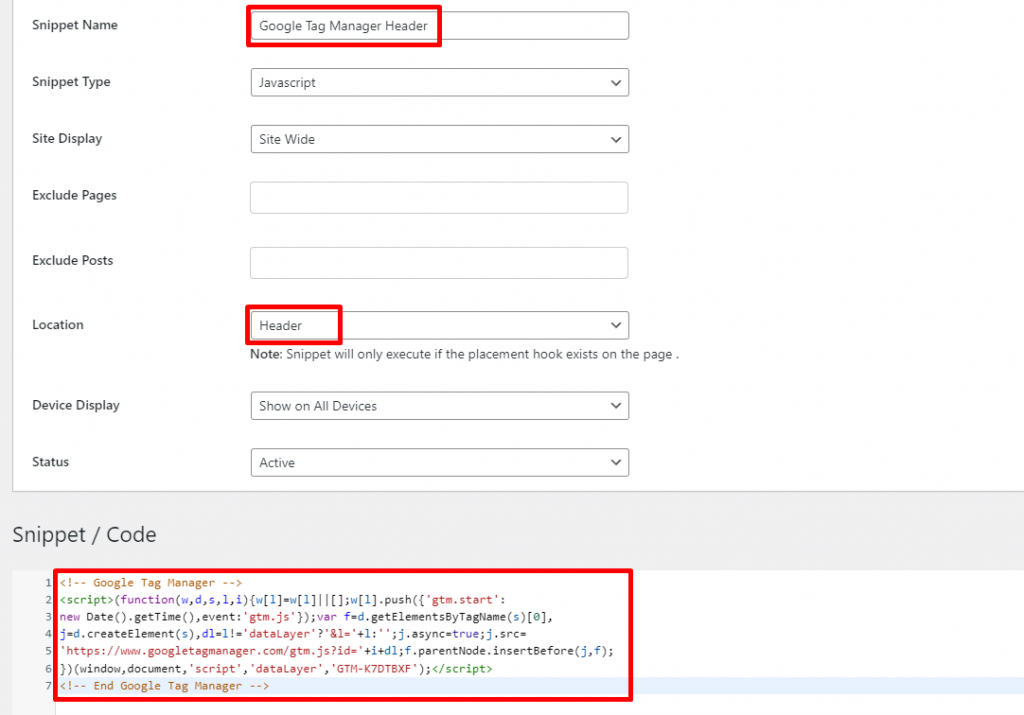The image size is (1024, 715).
Task: Click code line 3 with new Date().getTime()
Action: (x=306, y=616)
